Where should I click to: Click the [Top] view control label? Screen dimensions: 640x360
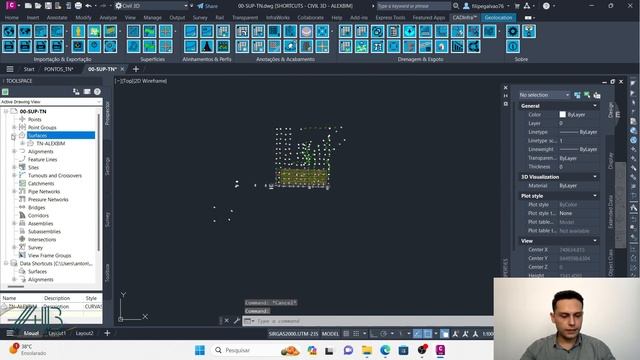coord(126,81)
